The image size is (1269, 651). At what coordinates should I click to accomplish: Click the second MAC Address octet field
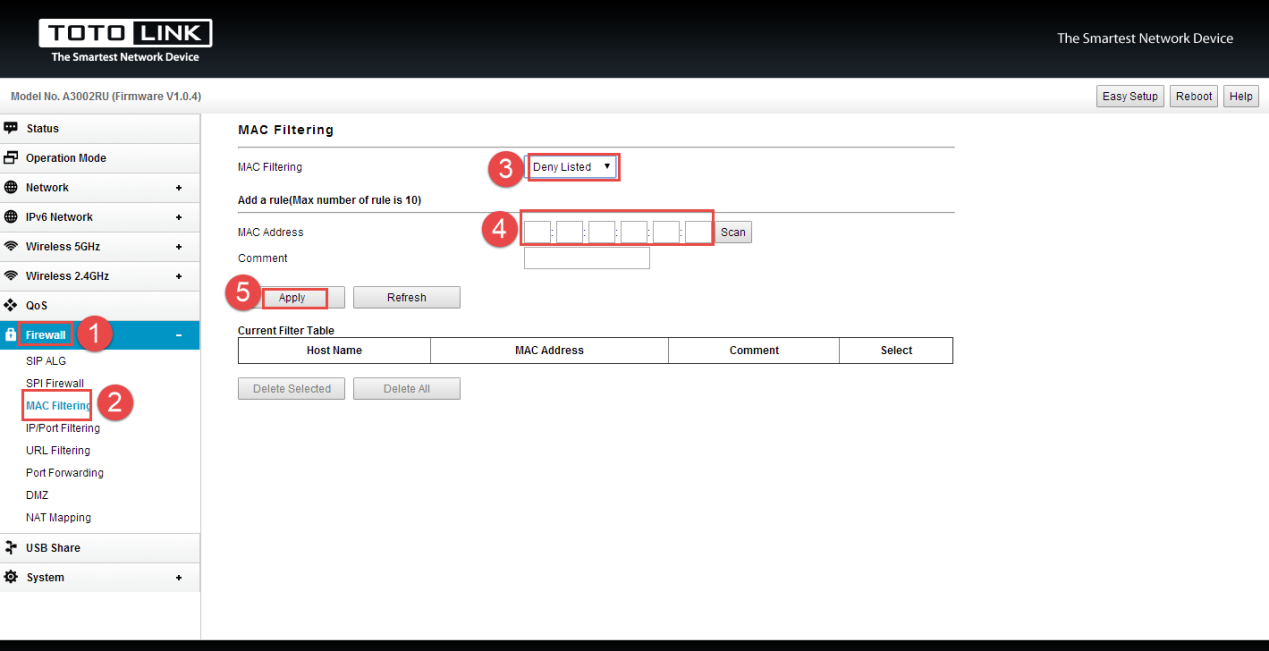tap(570, 232)
